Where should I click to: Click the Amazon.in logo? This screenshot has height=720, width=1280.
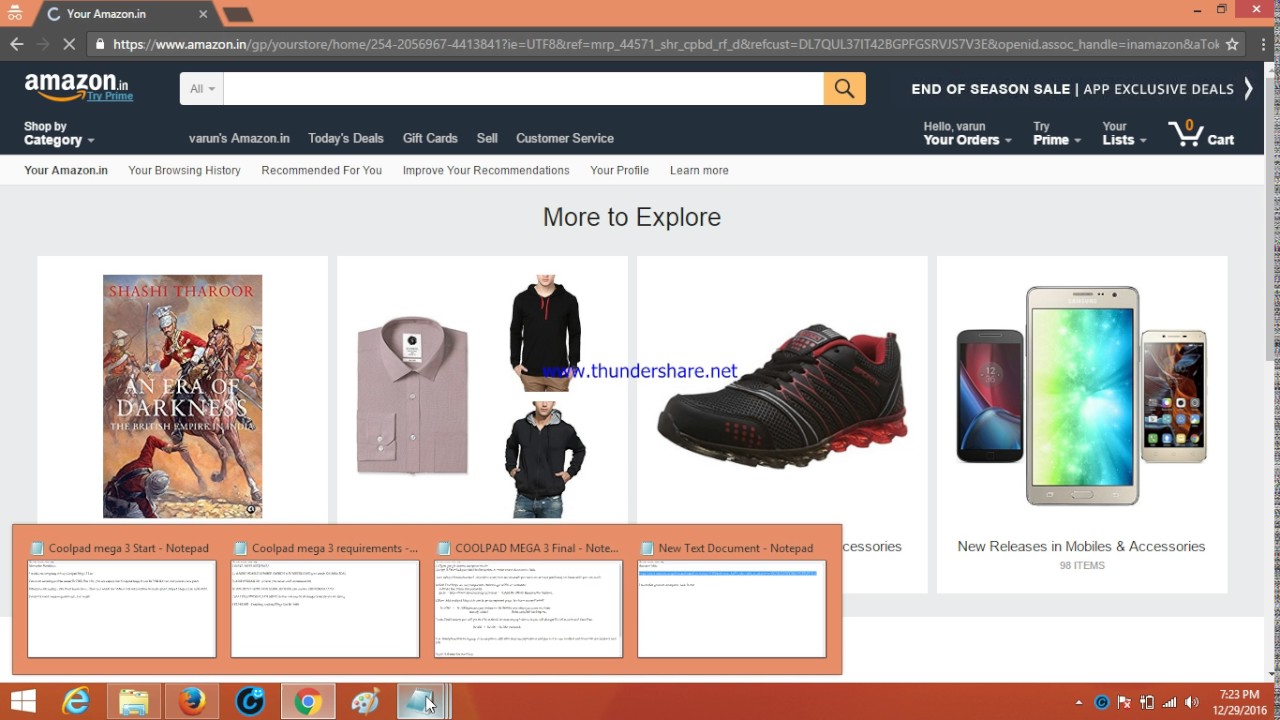coord(77,86)
